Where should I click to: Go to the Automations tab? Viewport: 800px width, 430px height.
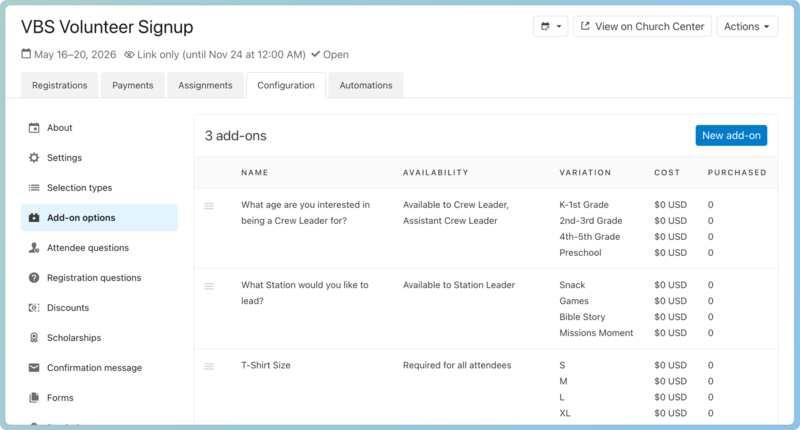(x=365, y=86)
